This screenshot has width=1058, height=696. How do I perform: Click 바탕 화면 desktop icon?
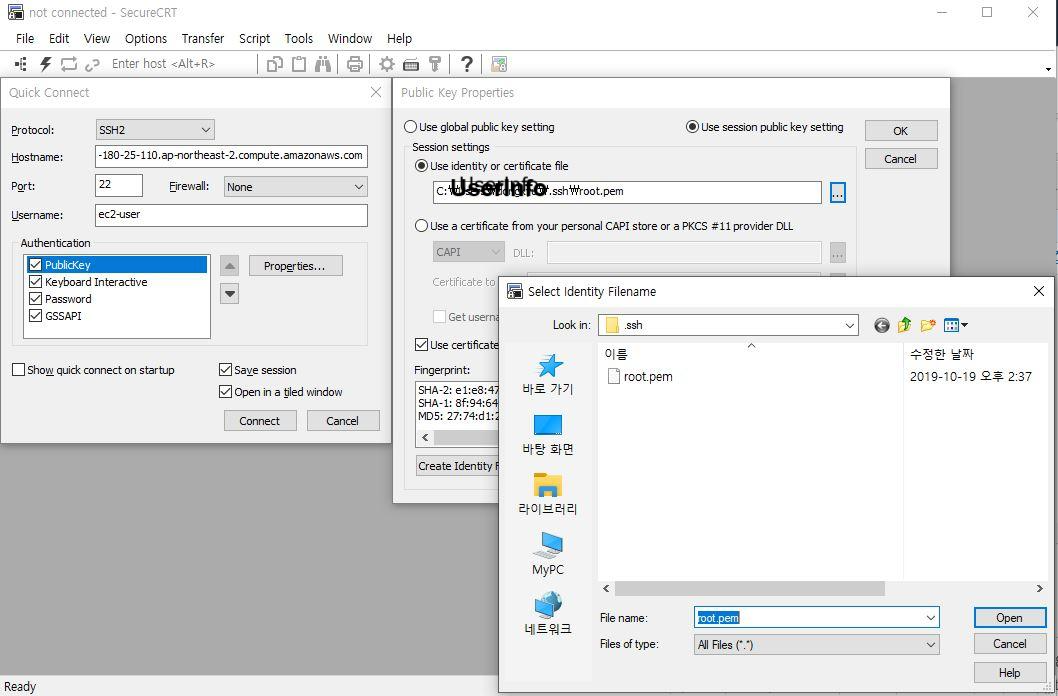tap(548, 434)
